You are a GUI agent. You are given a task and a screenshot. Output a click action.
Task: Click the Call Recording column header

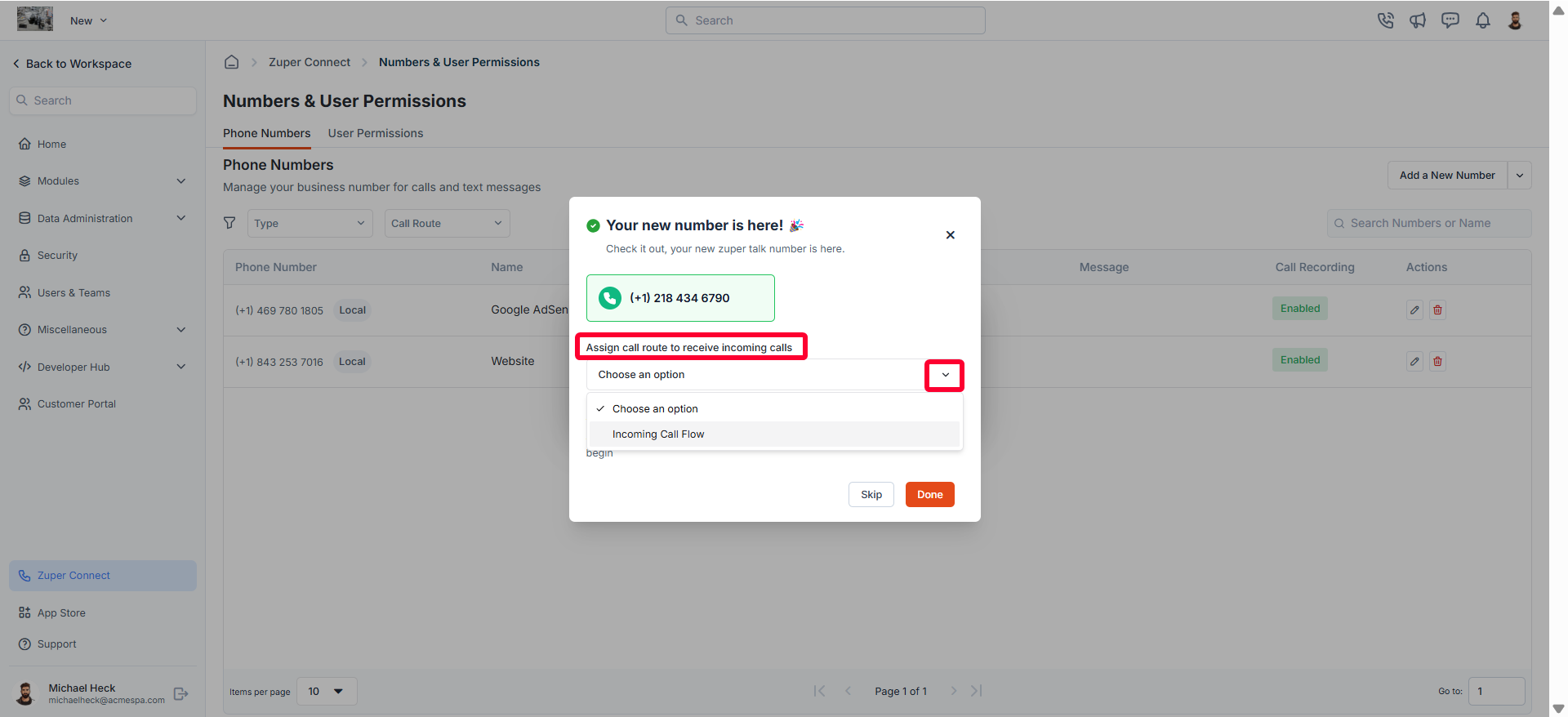(x=1315, y=267)
